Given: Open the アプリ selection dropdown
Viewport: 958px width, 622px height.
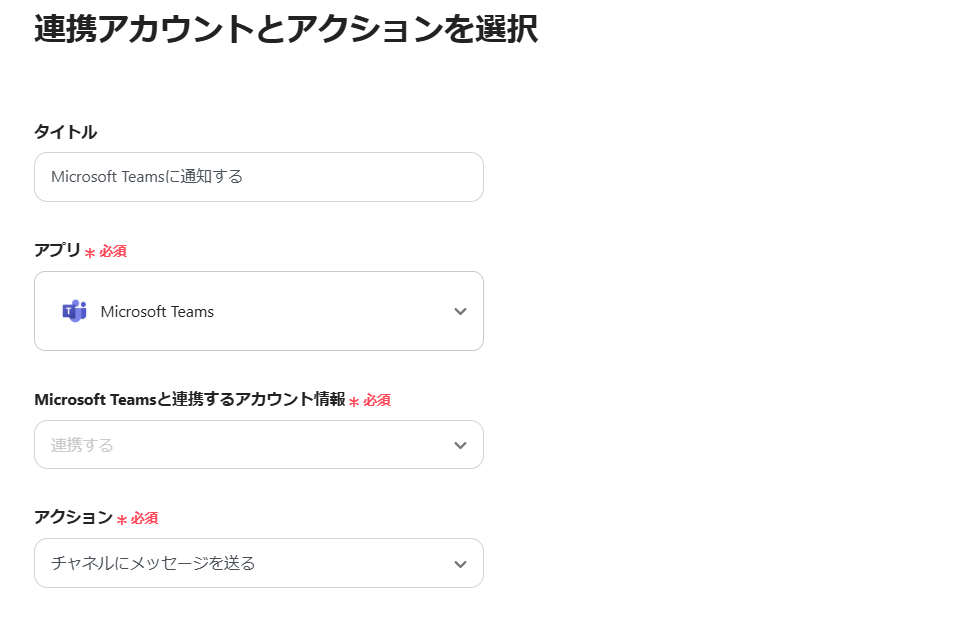Looking at the screenshot, I should pyautogui.click(x=258, y=311).
